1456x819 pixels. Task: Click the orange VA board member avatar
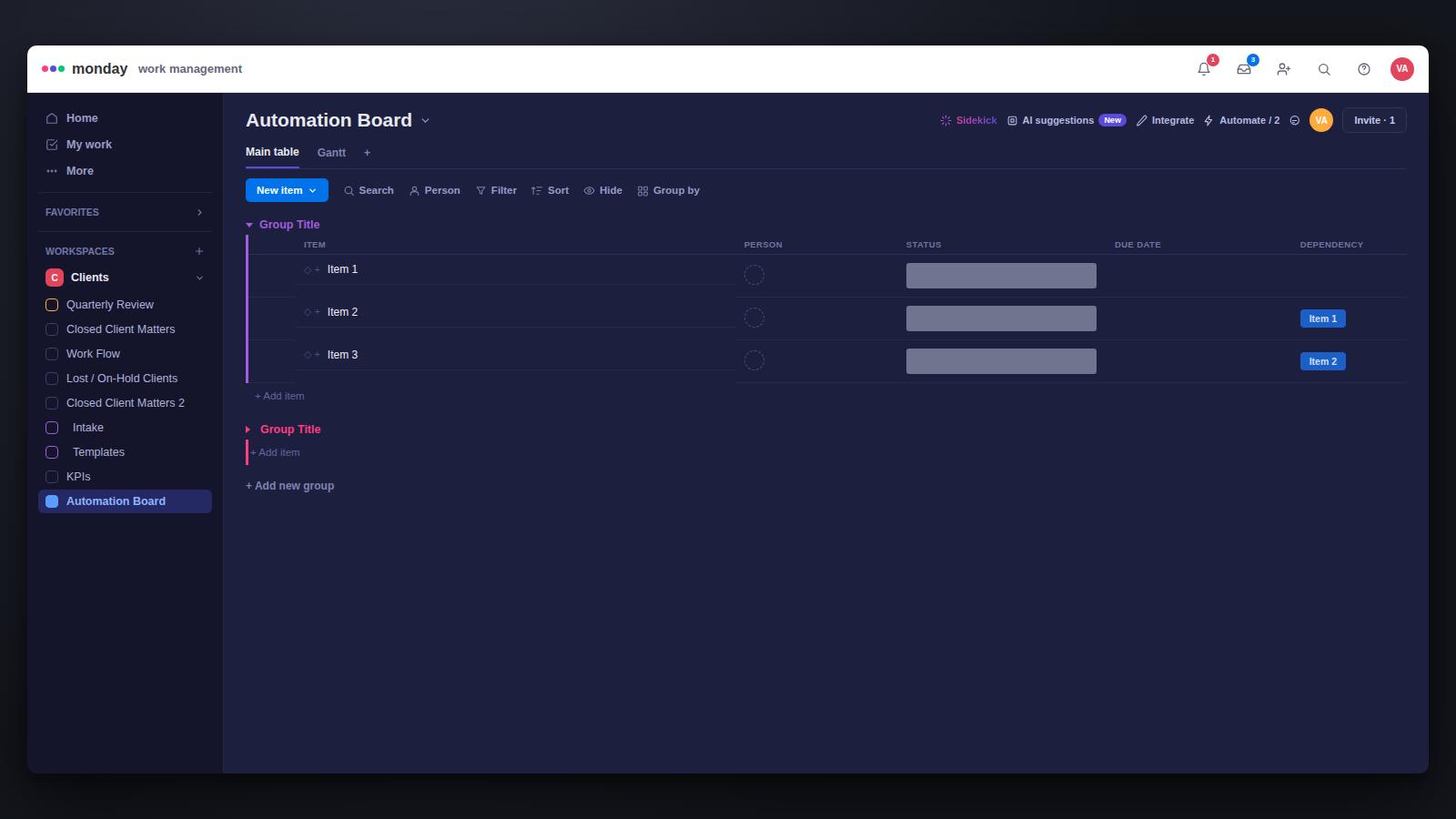click(1321, 120)
